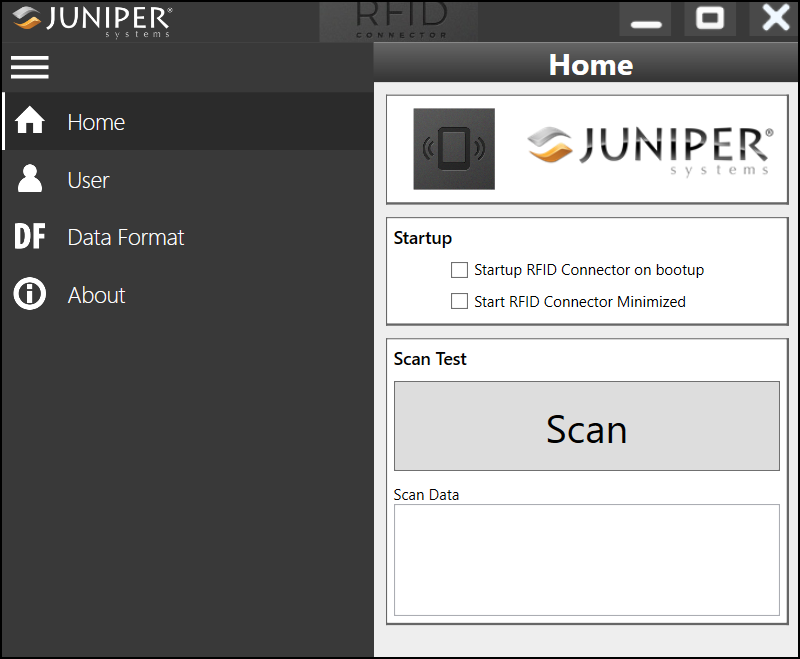Select the Home menu label
Image resolution: width=800 pixels, height=659 pixels.
(96, 122)
